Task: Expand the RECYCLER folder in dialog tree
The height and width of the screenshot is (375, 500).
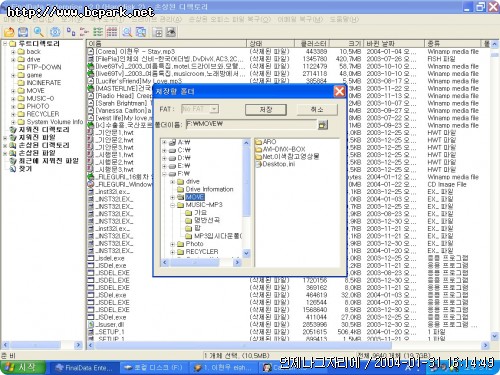Action: click(172, 252)
